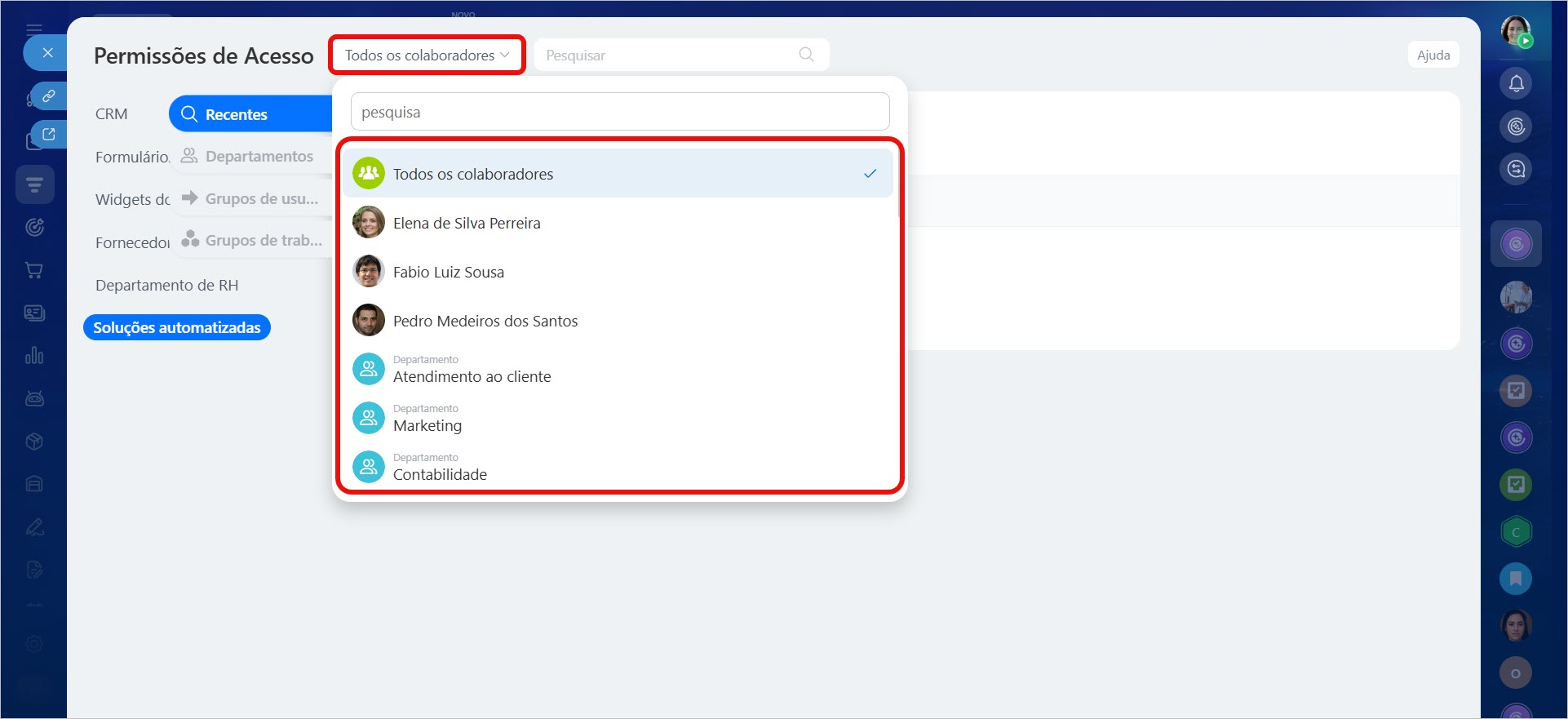Screen dimensions: 1568x719
Task: Select Departamento de RH menu item
Action: pyautogui.click(x=166, y=286)
